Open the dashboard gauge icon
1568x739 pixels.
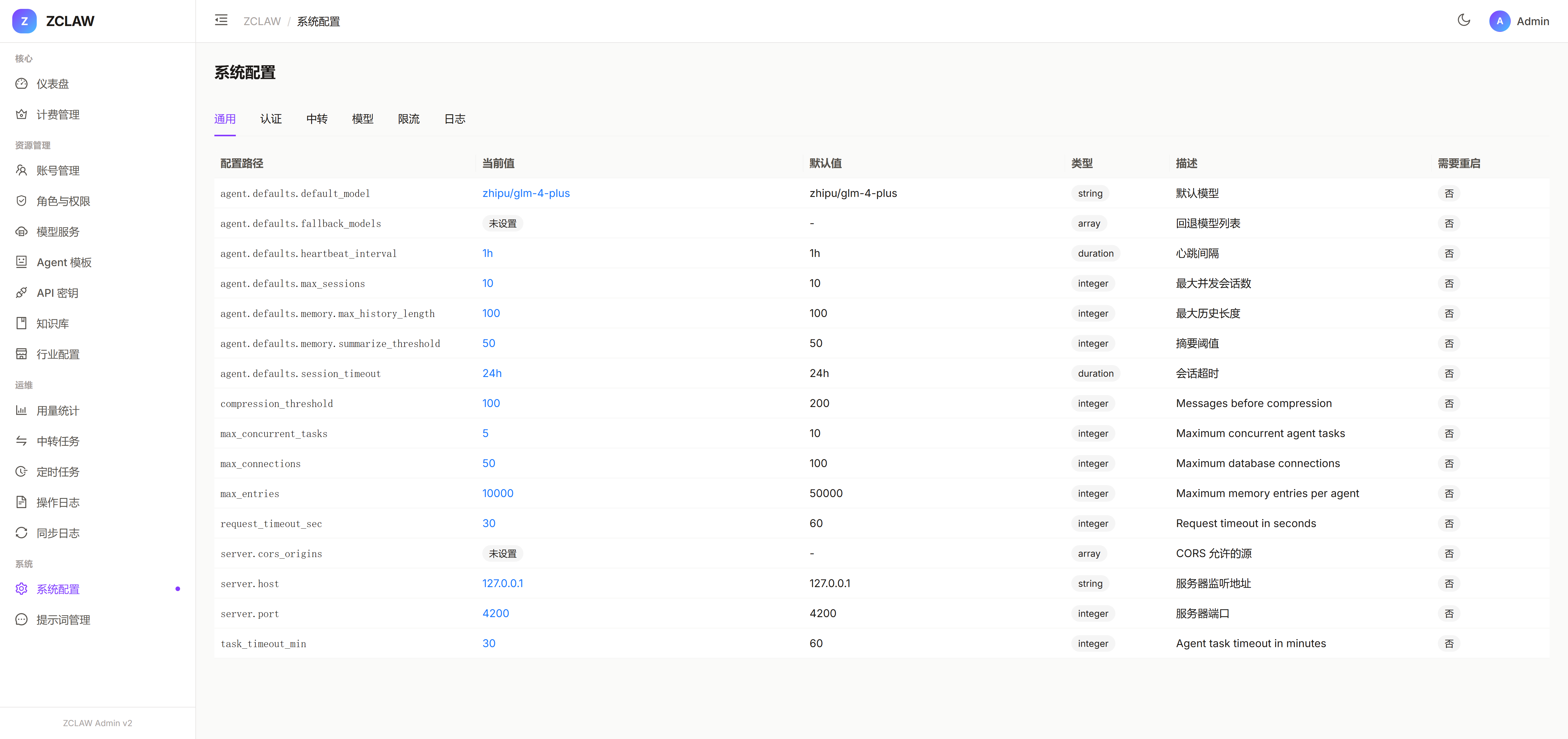click(x=21, y=83)
